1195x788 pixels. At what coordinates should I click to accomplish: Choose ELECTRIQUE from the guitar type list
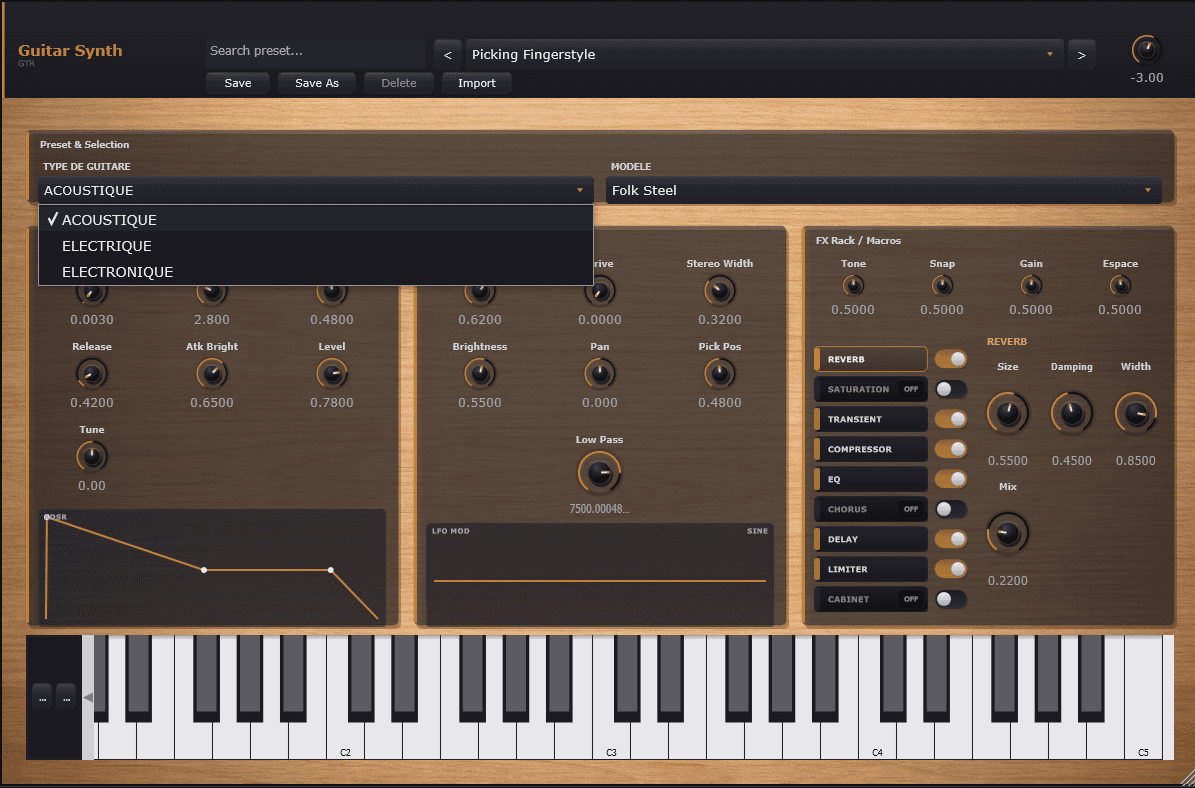pos(107,246)
